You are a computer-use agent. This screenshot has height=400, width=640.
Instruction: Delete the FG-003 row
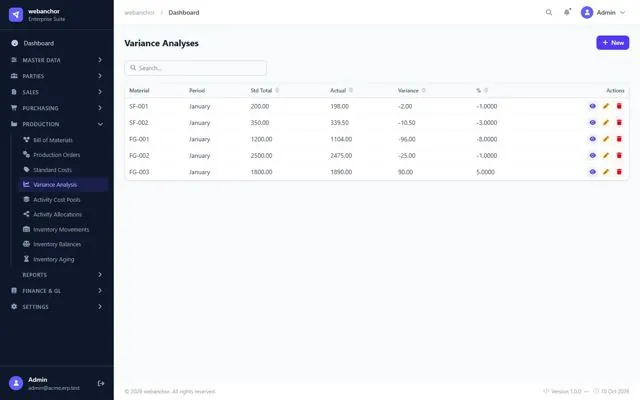(x=619, y=172)
